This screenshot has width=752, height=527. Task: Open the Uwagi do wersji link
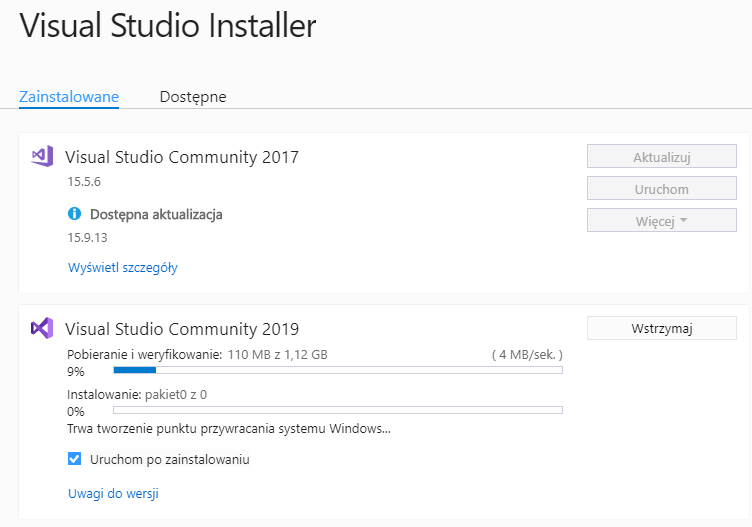tap(113, 493)
